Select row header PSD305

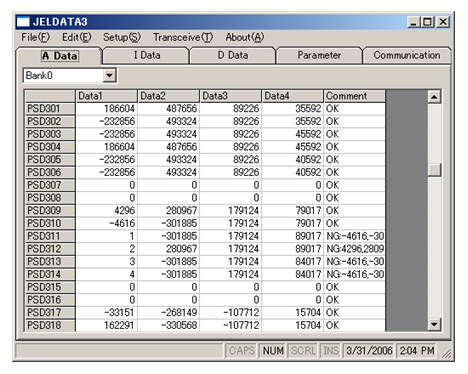tap(50, 160)
